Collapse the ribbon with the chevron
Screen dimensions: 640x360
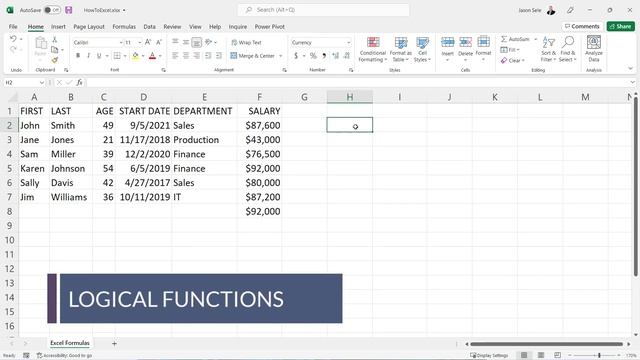(630, 69)
